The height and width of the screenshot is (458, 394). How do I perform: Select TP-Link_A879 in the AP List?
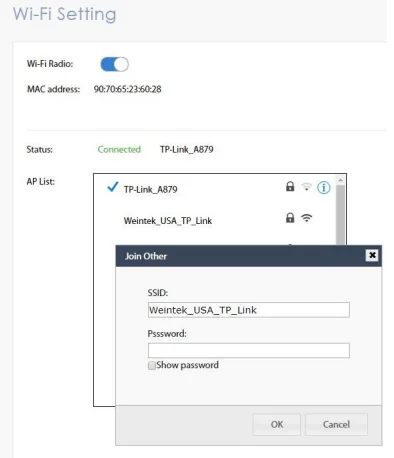(150, 189)
